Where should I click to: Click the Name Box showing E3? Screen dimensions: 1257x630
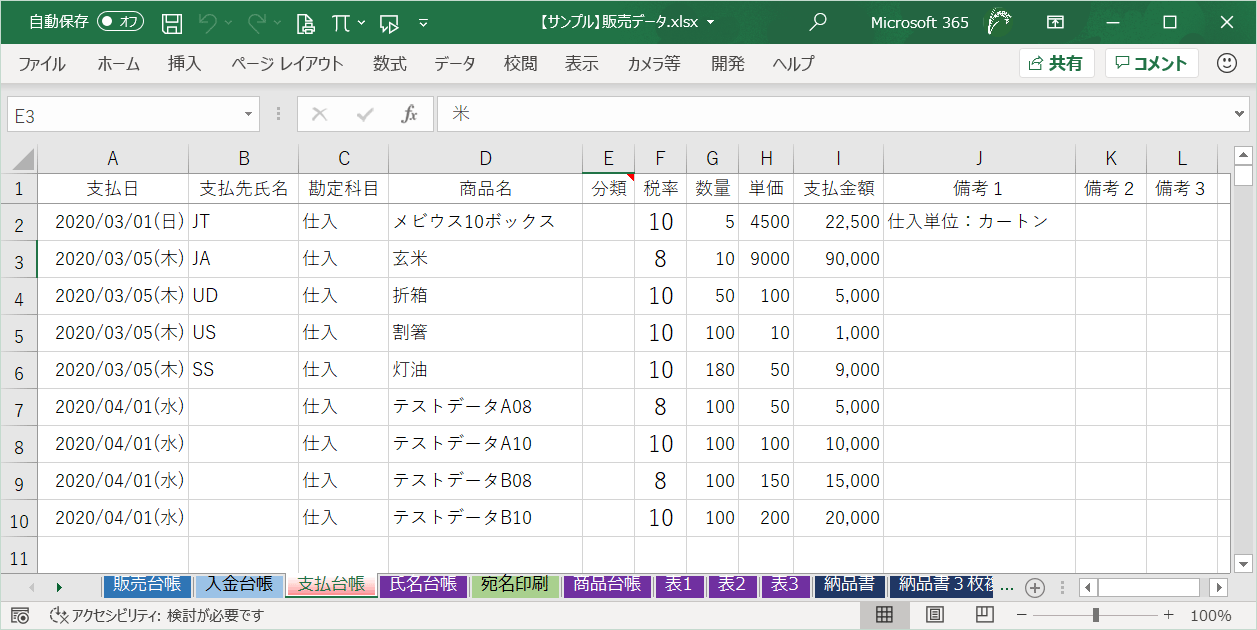click(122, 115)
